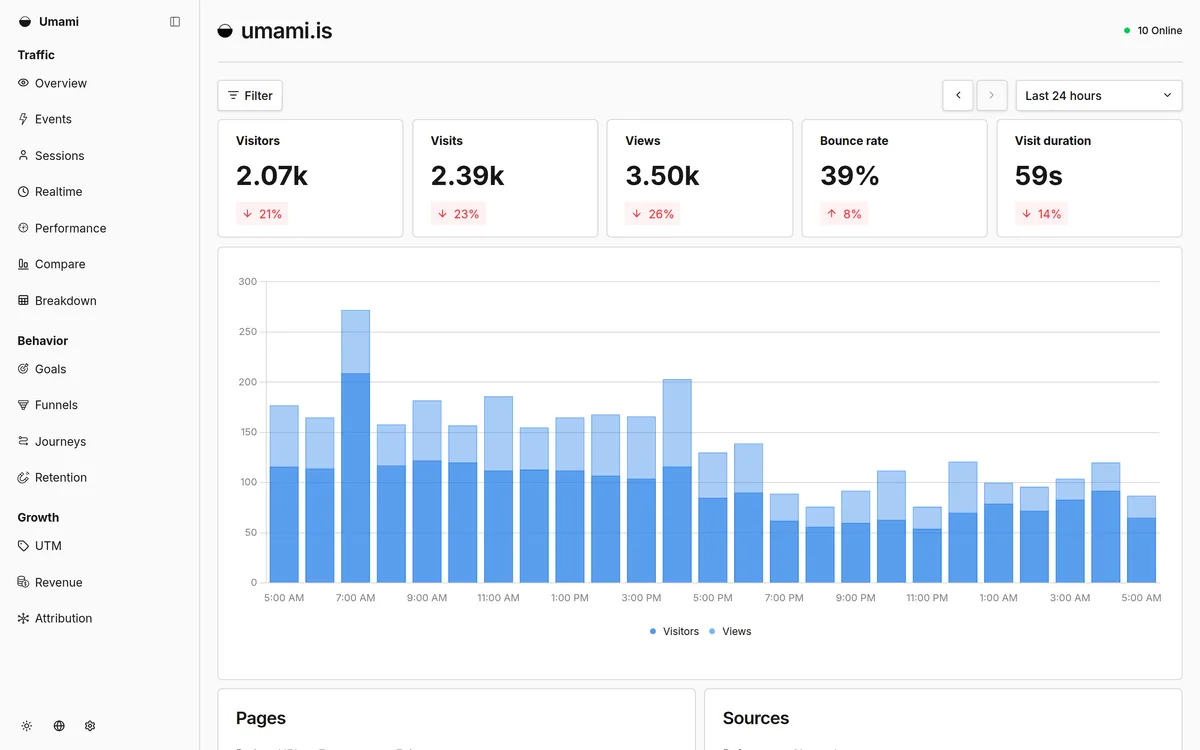The height and width of the screenshot is (750, 1200).
Task: Click the Umami brand name in sidebar
Action: point(59,22)
